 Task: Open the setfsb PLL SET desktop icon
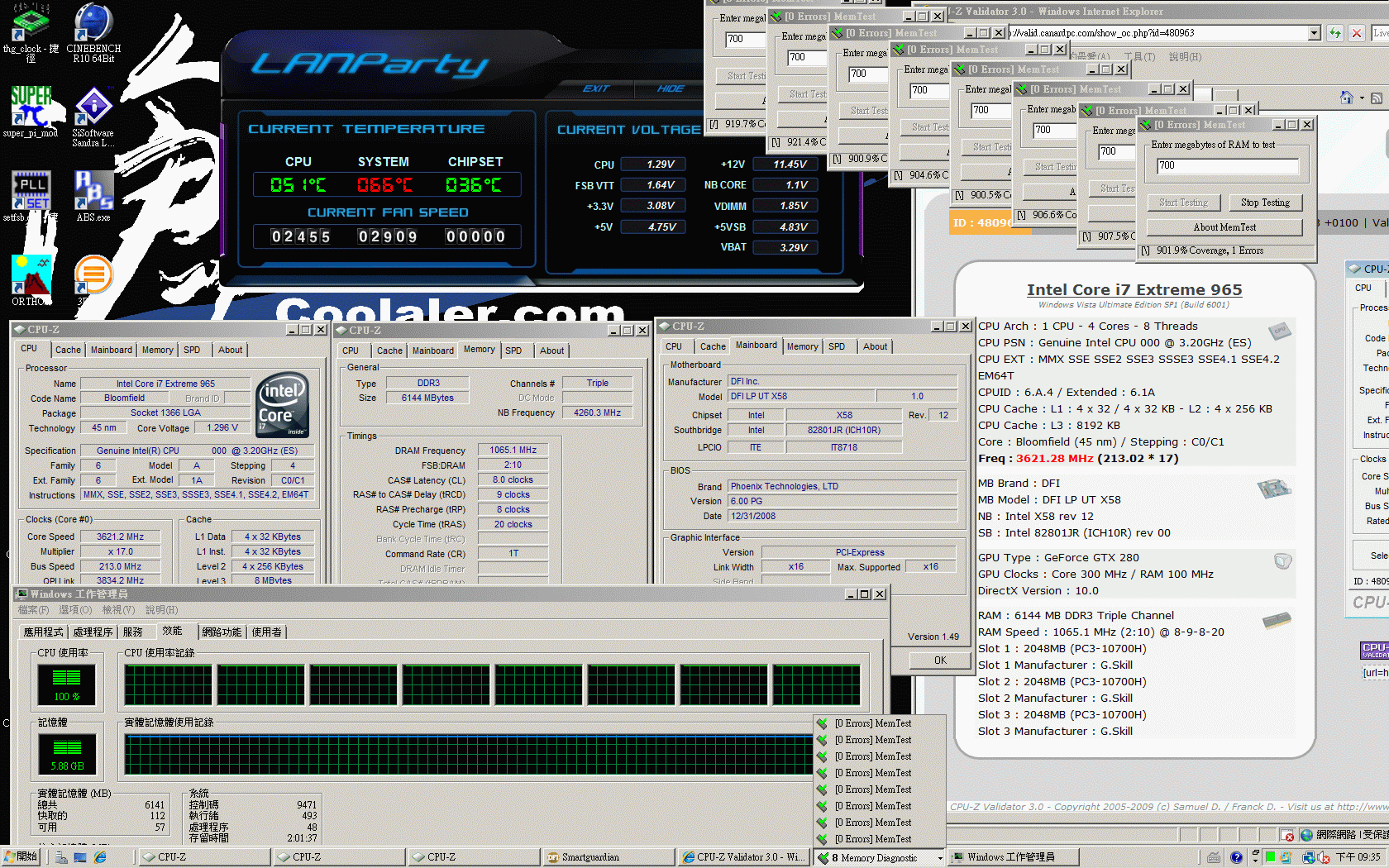point(31,192)
